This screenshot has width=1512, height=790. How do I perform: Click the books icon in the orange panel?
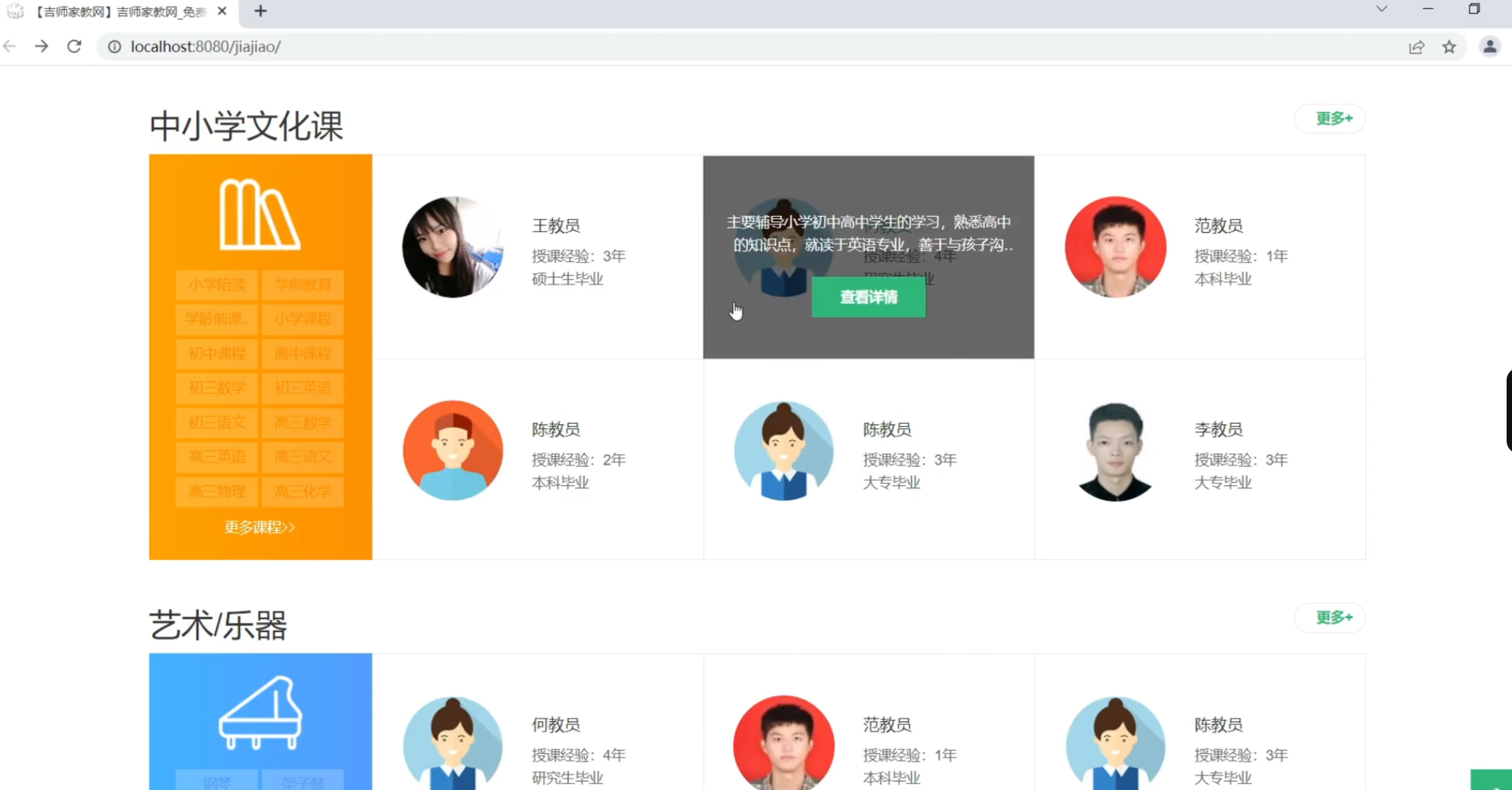coord(259,215)
